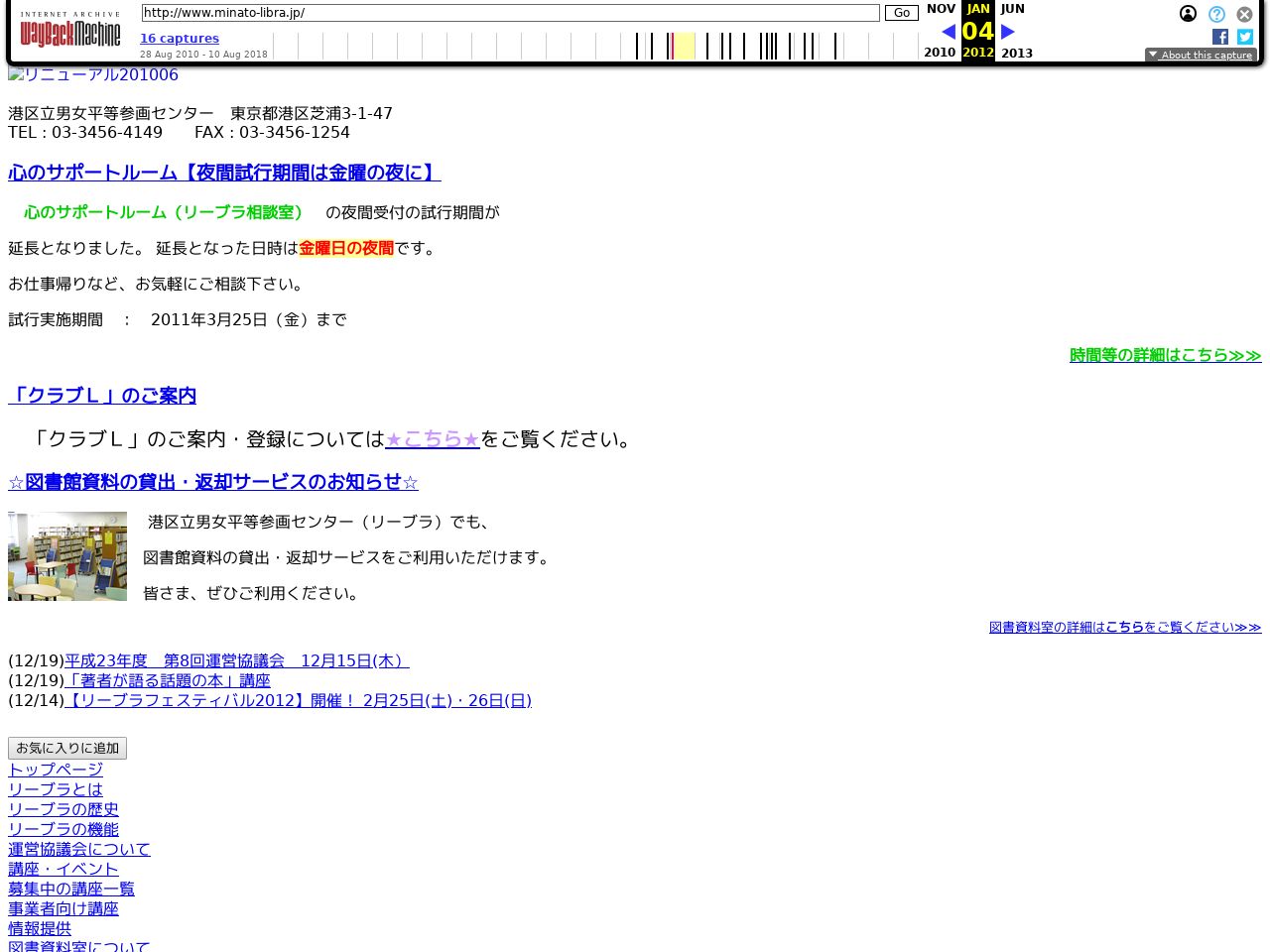Click the お気に入りに追加 button
Viewport: 1270px width, 952px height.
tap(66, 748)
